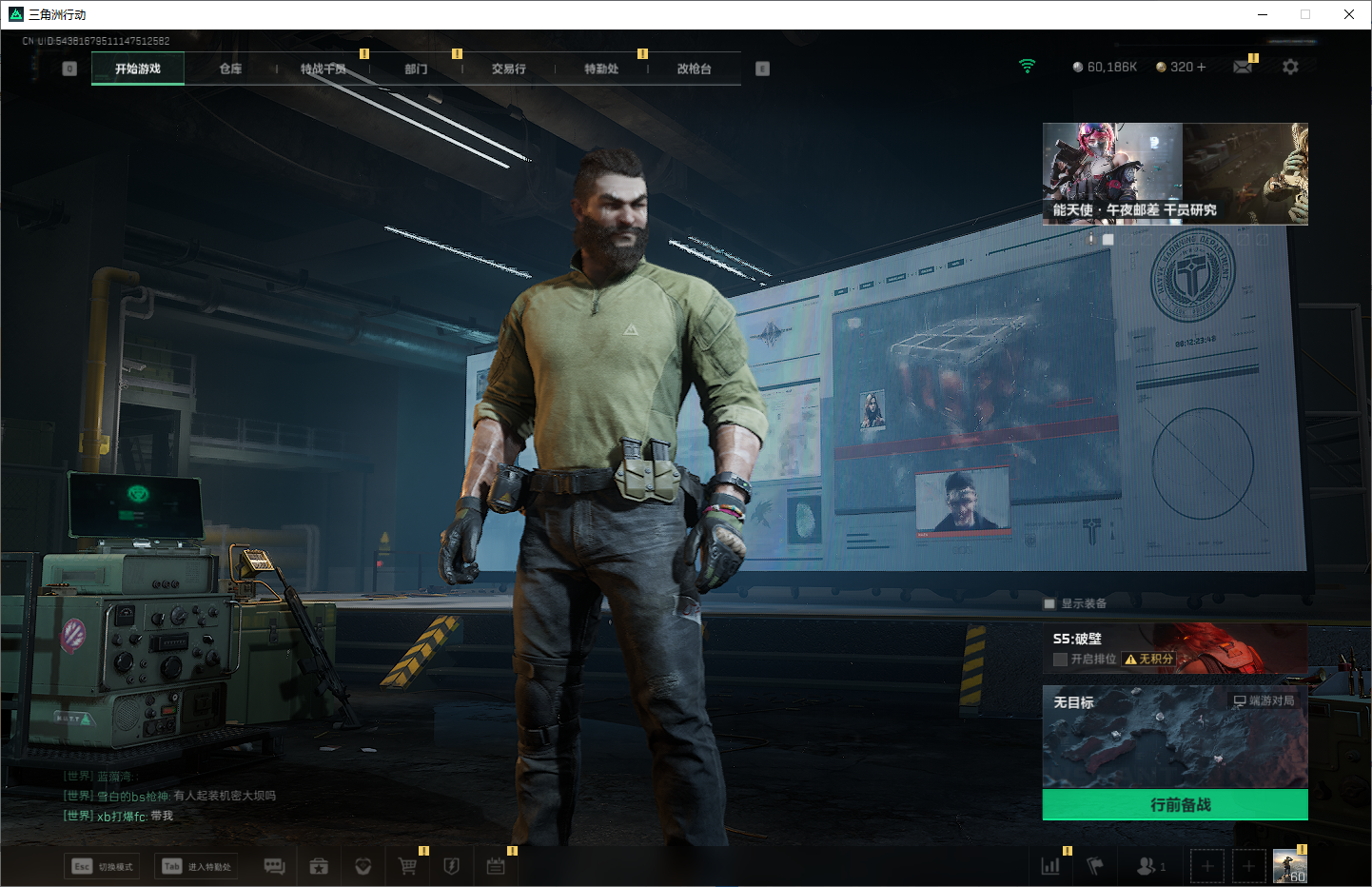Open the star briefcase collection icon
Screen dimensions: 1372x887
click(x=319, y=866)
